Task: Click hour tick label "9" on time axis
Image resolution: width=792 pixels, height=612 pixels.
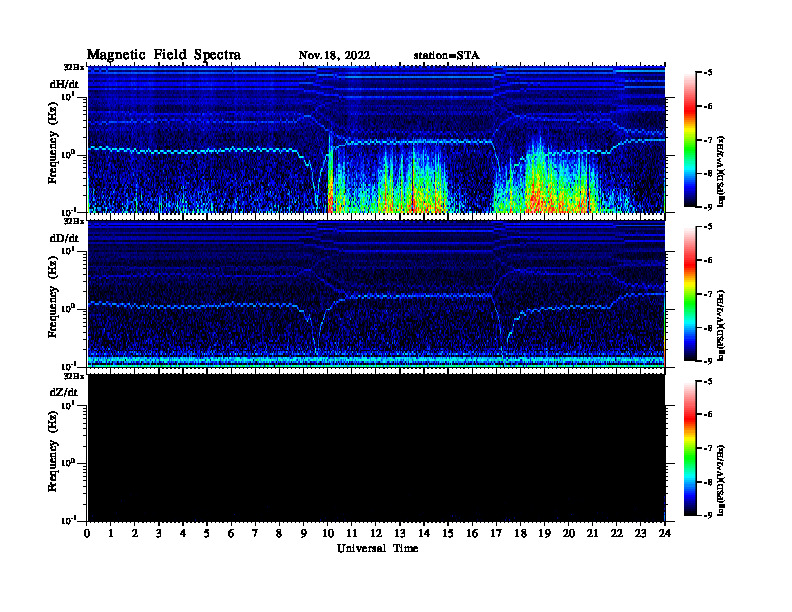Action: coord(304,534)
